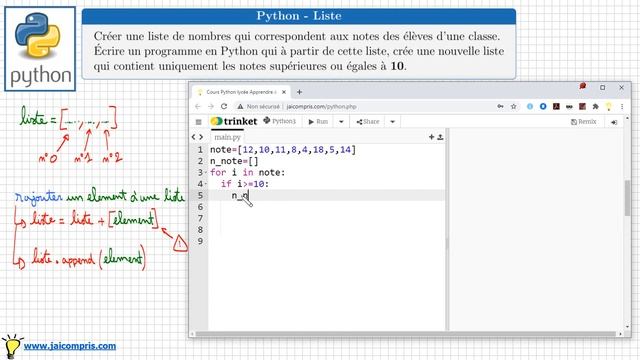Click the trinket sign-in icon

[x=614, y=122]
